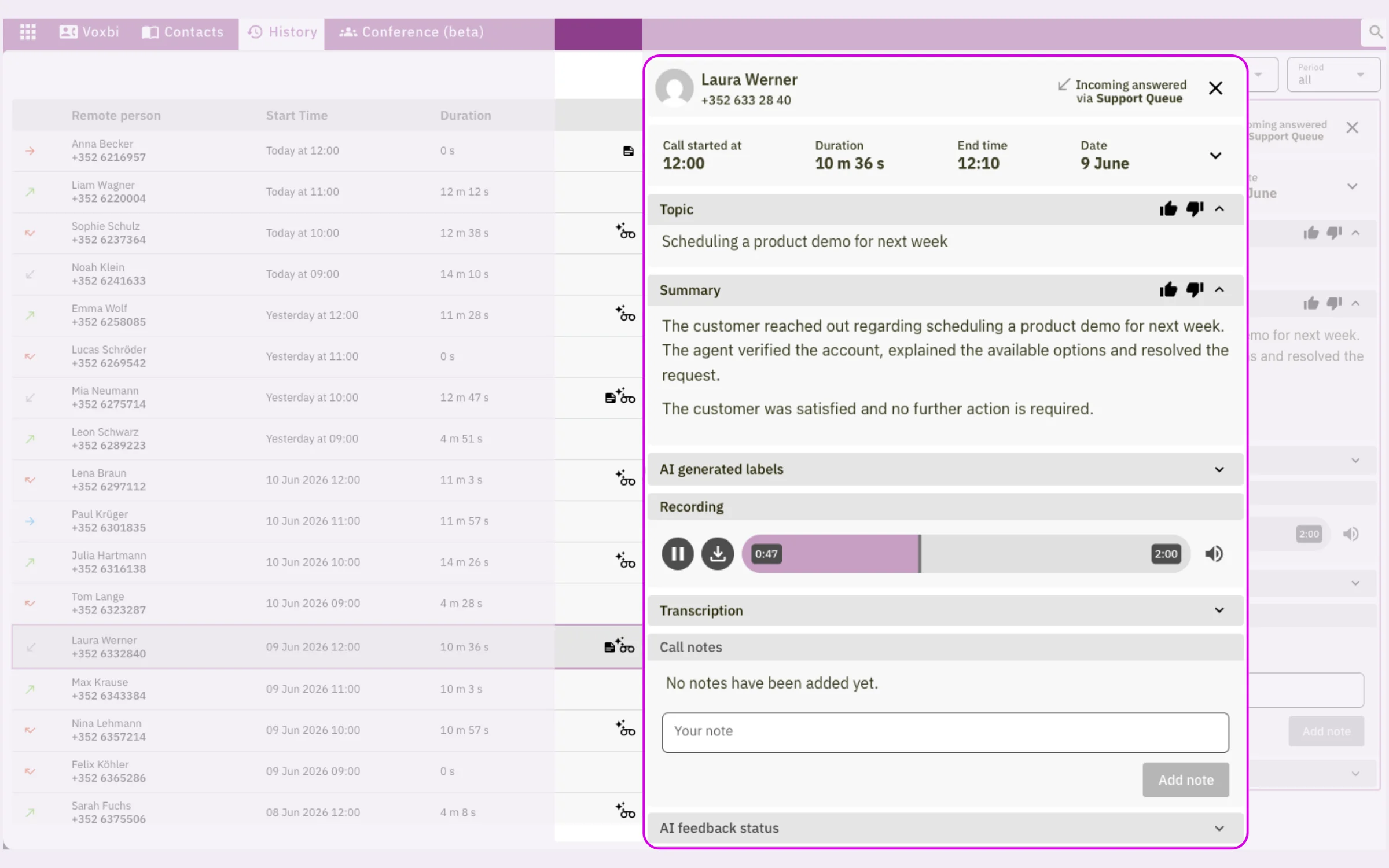The image size is (1389, 868).
Task: Give thumbs up to the Topic
Action: click(x=1168, y=209)
